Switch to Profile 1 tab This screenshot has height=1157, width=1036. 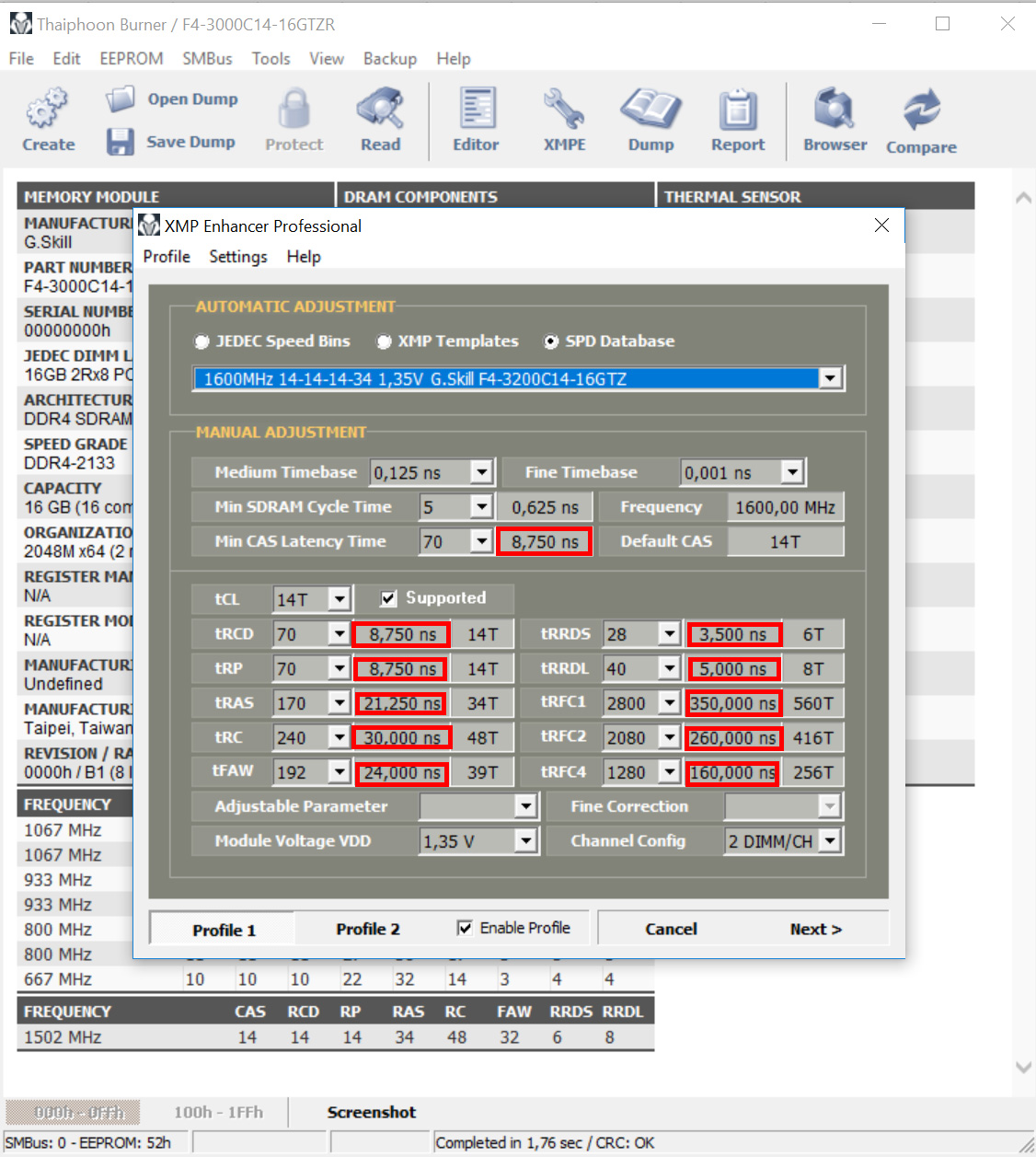point(224,930)
